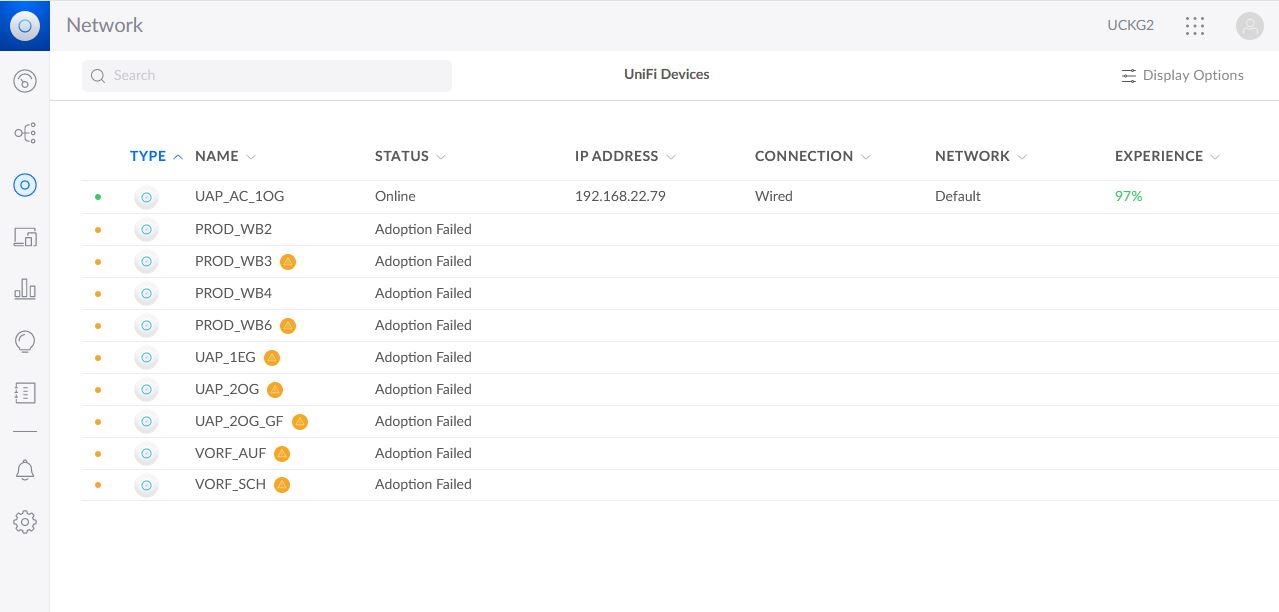The width and height of the screenshot is (1279, 612).
Task: Open the NAME column dropdown arrow
Action: coord(251,157)
